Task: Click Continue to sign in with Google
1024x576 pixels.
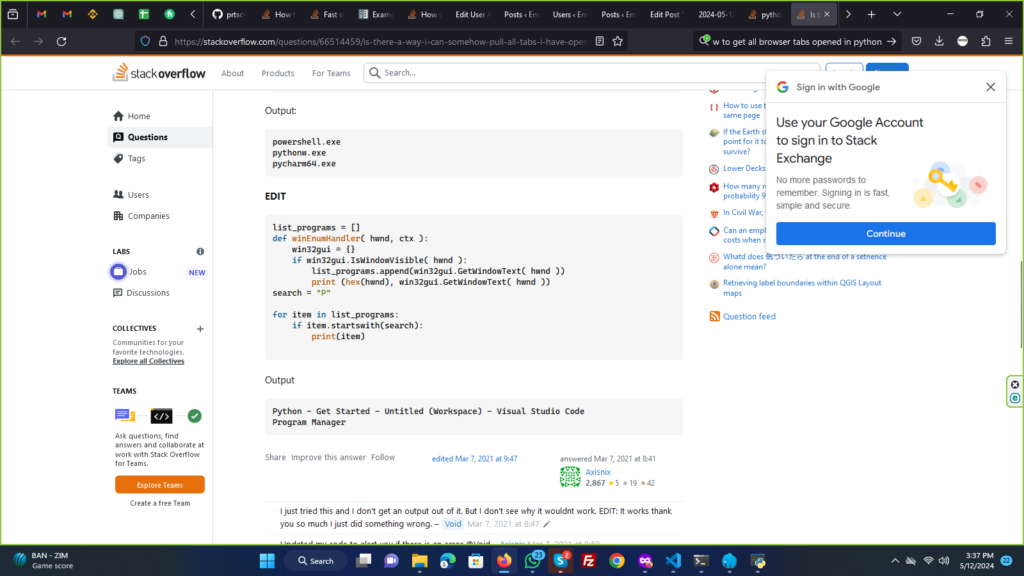Action: point(885,234)
